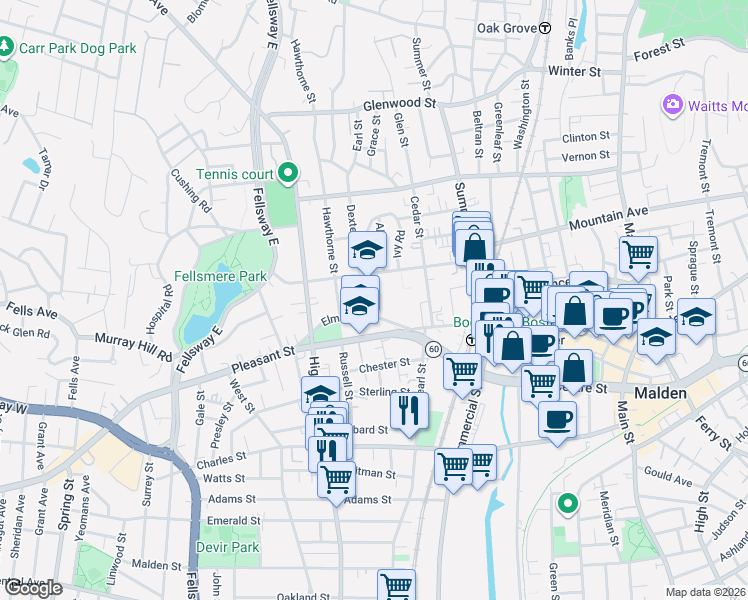Click the Malden city label
Screen dimensions: 748x600
tap(660, 393)
